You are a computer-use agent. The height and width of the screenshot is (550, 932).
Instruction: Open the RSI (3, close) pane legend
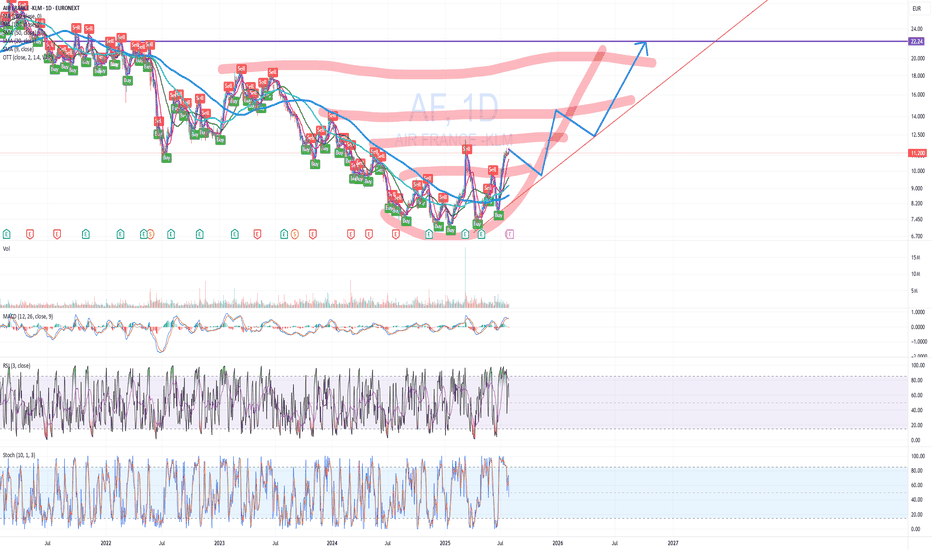coord(17,366)
